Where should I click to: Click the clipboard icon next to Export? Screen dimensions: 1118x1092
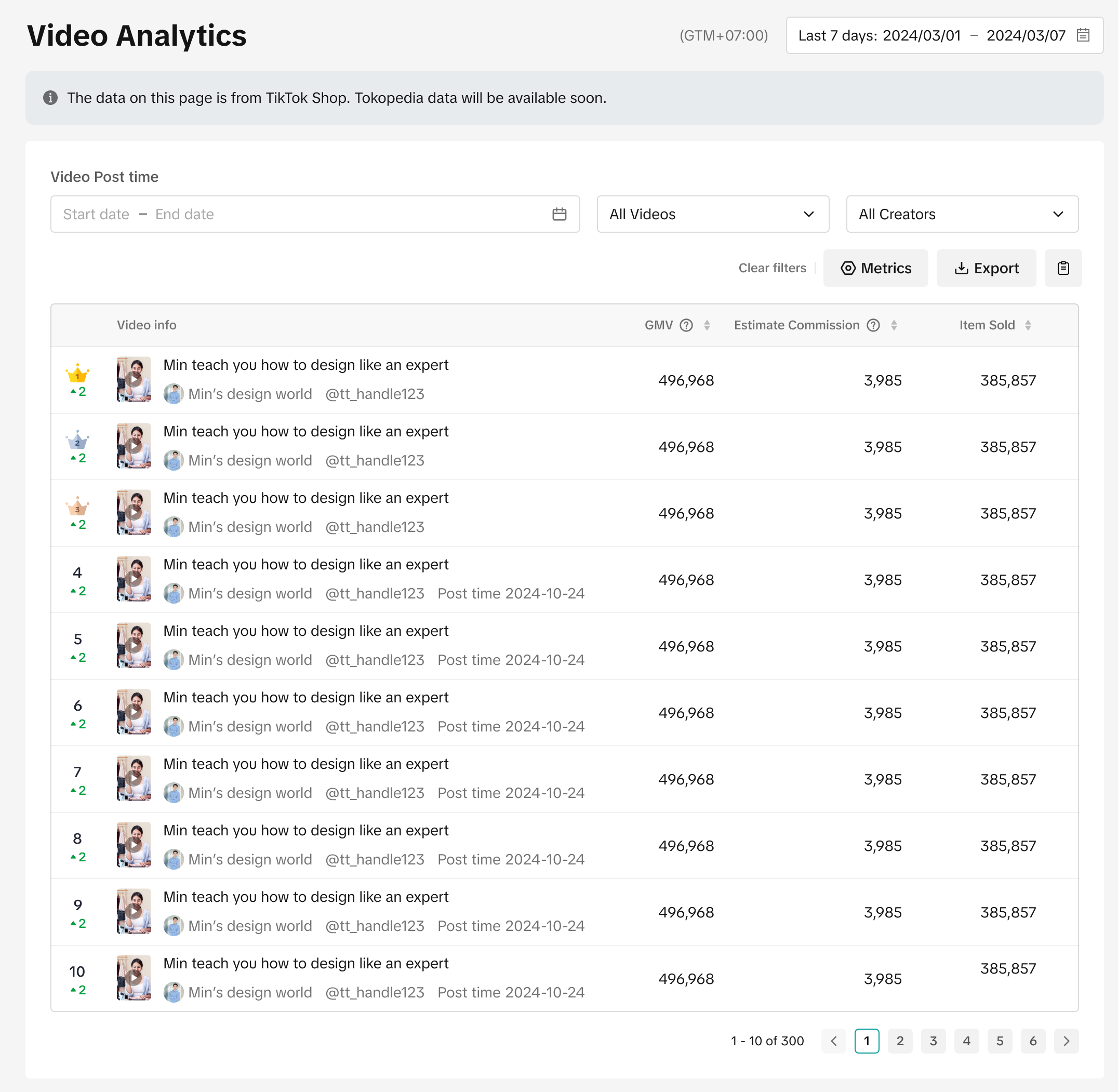point(1063,268)
